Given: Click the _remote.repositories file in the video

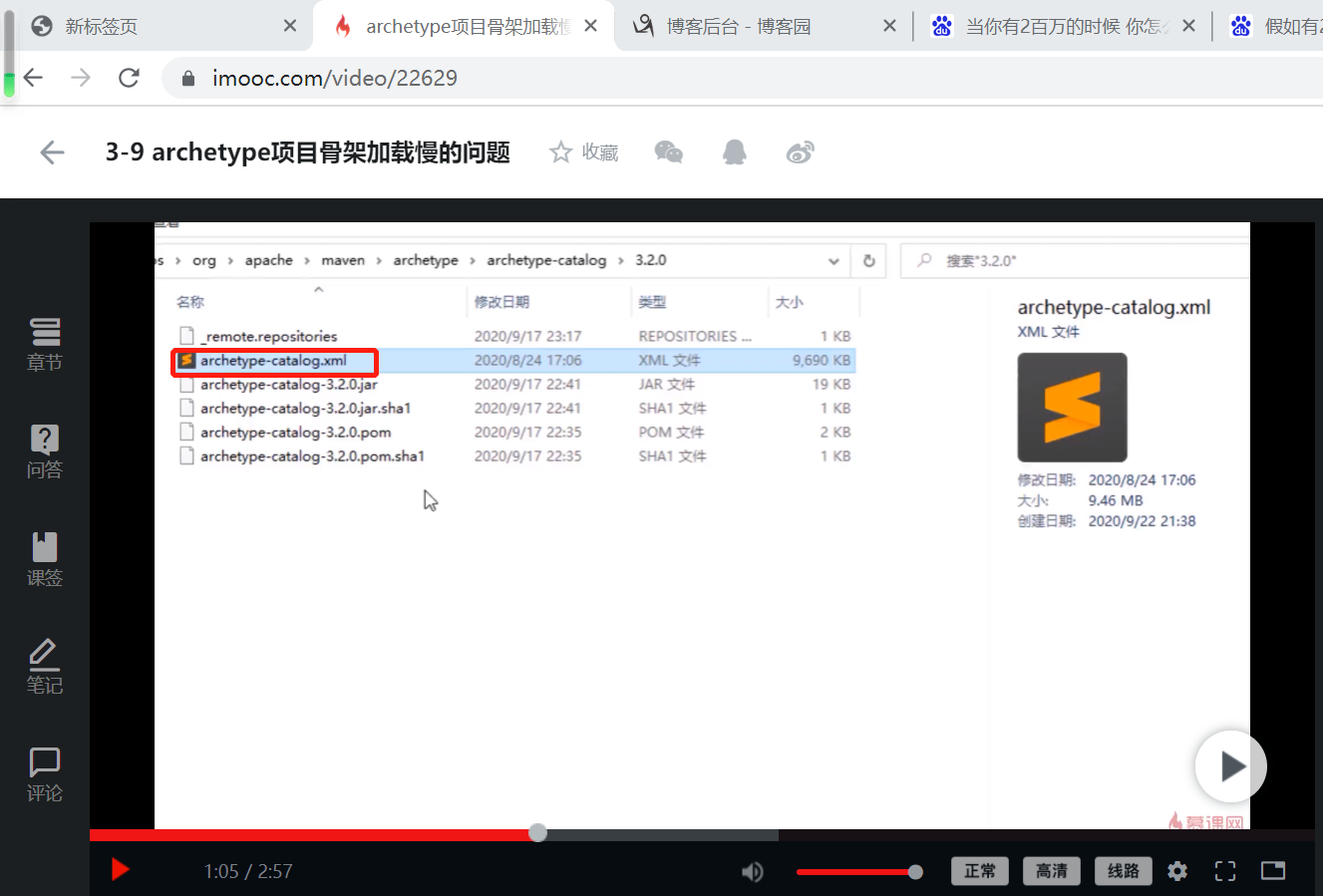Looking at the screenshot, I should pyautogui.click(x=269, y=336).
